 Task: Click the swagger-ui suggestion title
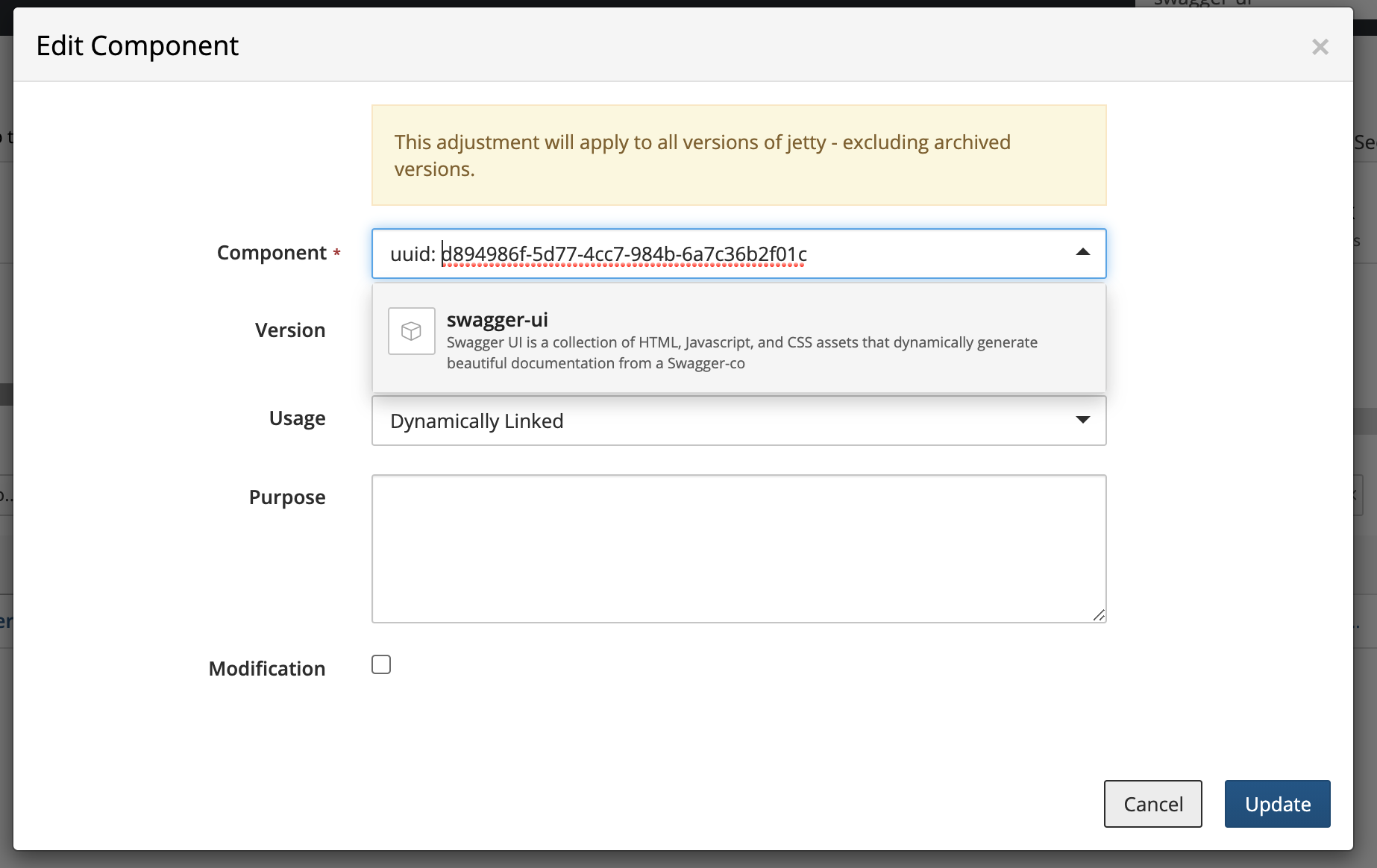coord(498,319)
